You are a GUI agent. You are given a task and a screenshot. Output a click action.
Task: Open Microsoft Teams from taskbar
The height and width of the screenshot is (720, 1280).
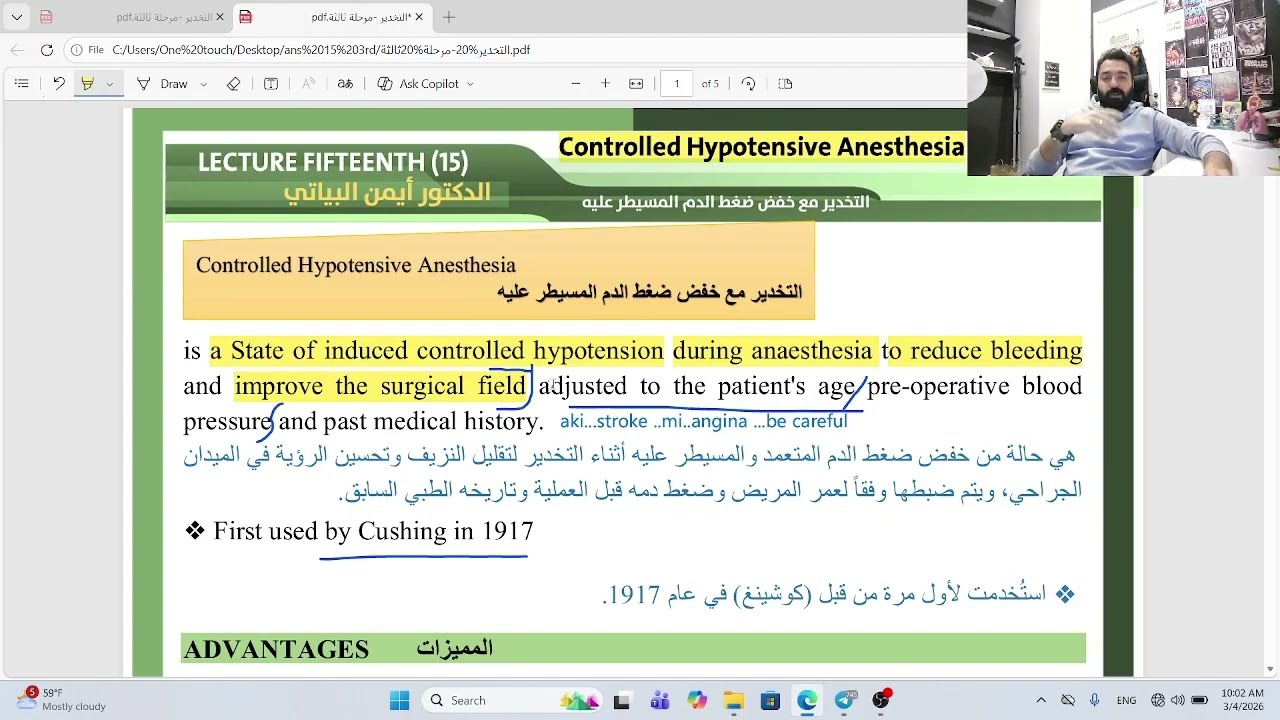point(659,701)
